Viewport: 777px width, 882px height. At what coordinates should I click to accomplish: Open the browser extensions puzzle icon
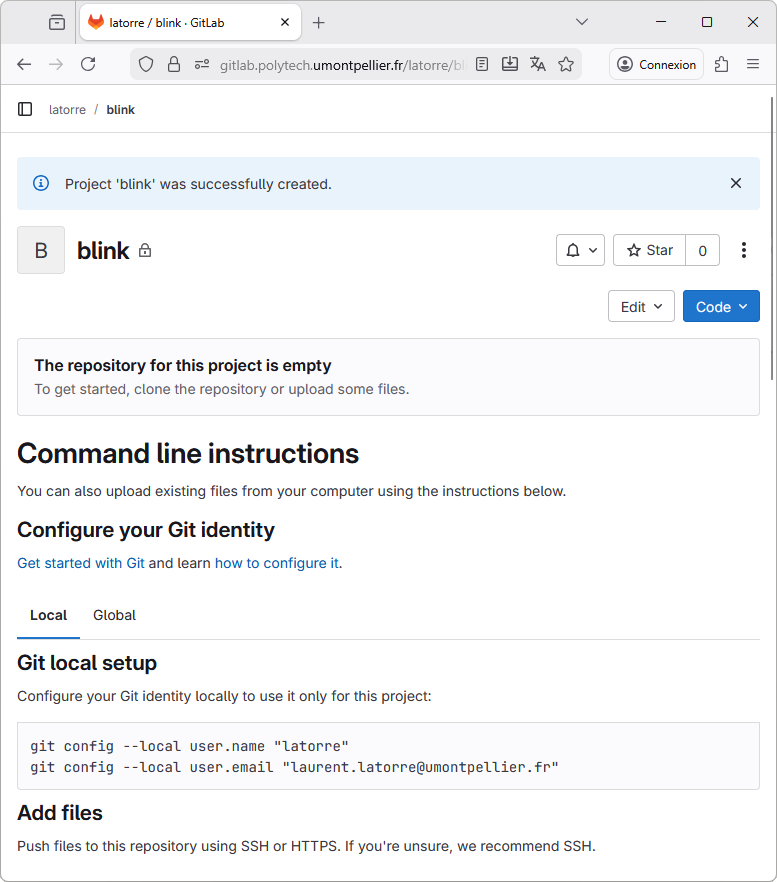721,64
